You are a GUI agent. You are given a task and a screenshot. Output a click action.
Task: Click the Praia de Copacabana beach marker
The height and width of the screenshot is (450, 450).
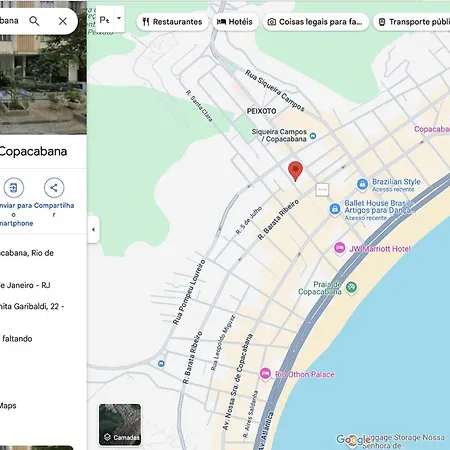click(351, 287)
